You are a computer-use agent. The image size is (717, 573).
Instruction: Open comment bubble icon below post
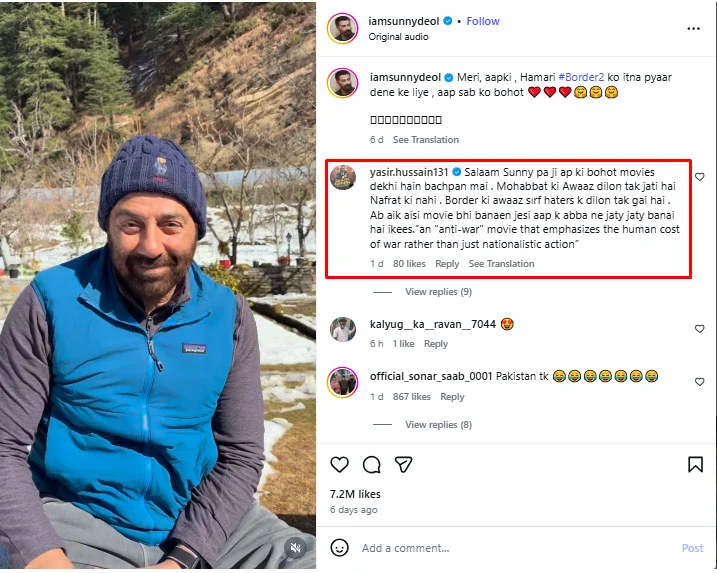(372, 465)
